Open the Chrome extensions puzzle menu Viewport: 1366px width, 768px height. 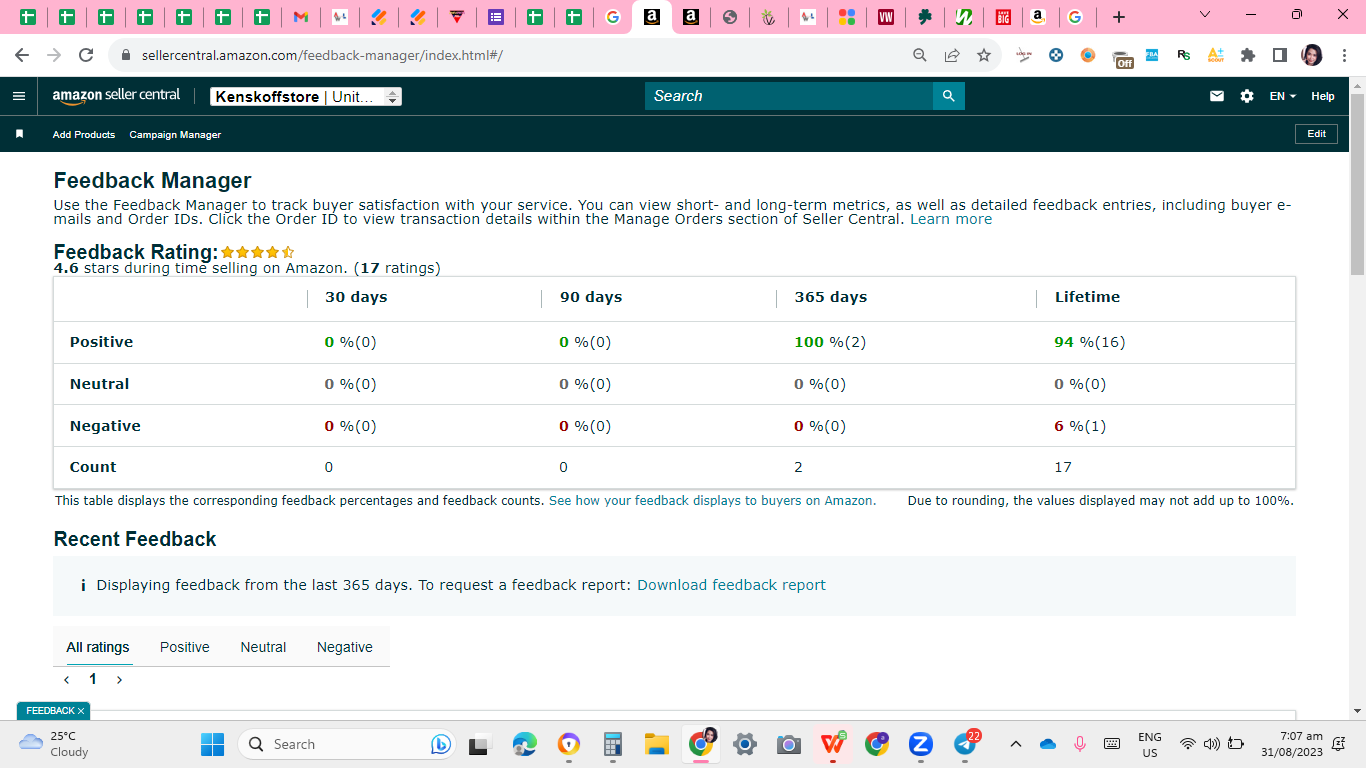(1248, 55)
